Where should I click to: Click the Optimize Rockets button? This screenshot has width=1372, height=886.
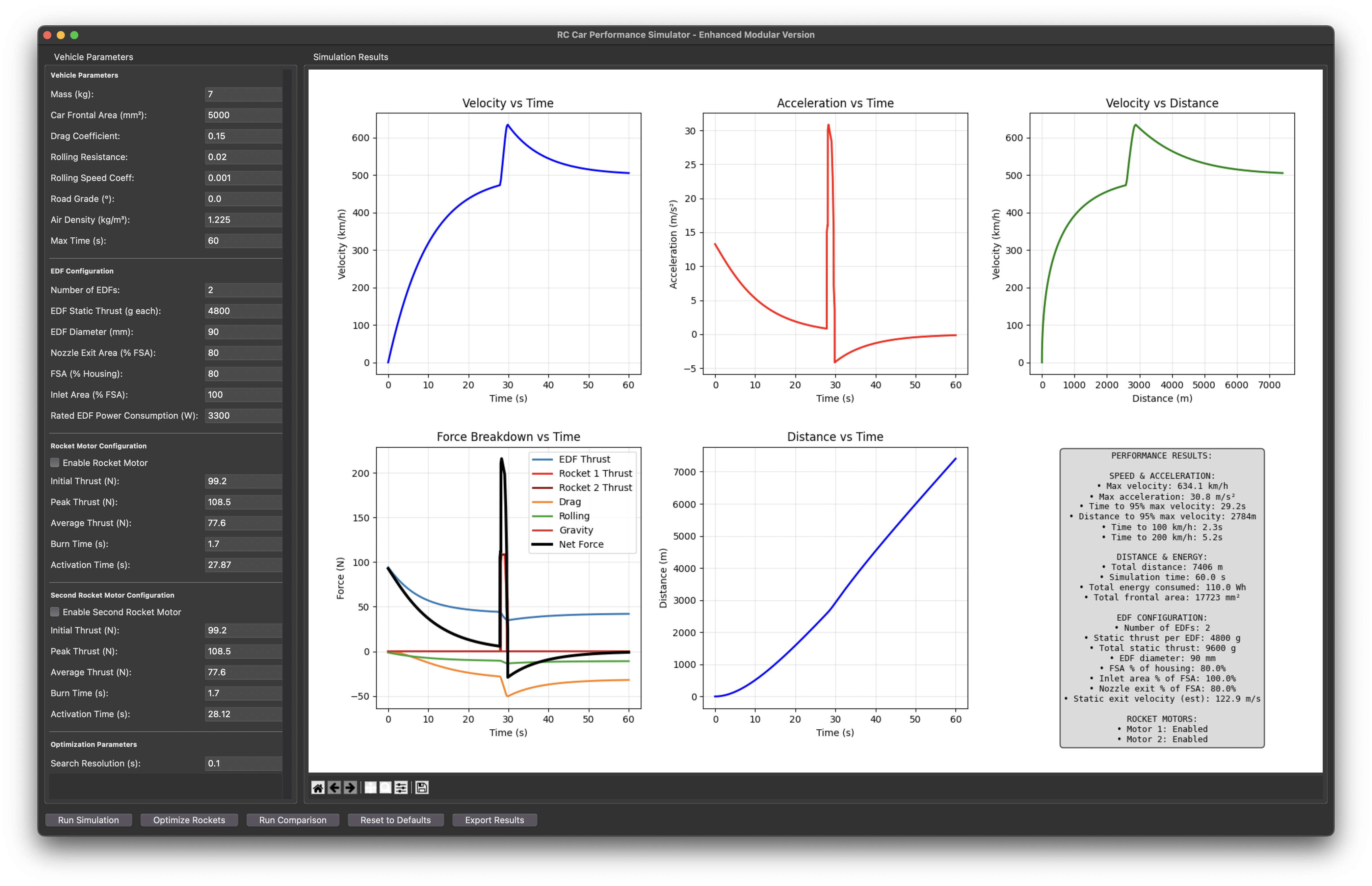[189, 820]
